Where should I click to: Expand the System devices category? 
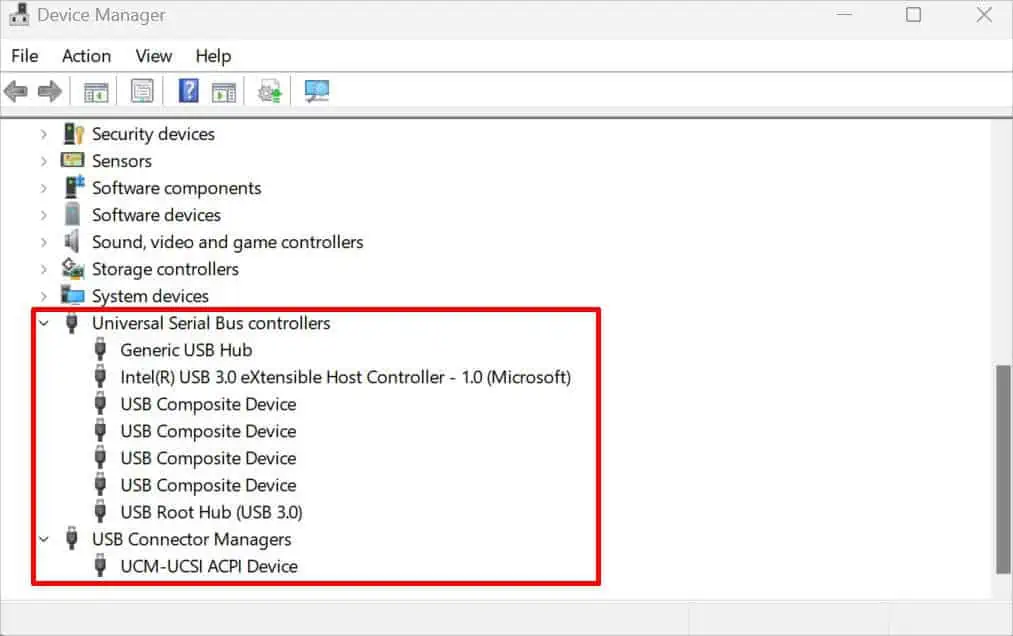[x=43, y=295]
